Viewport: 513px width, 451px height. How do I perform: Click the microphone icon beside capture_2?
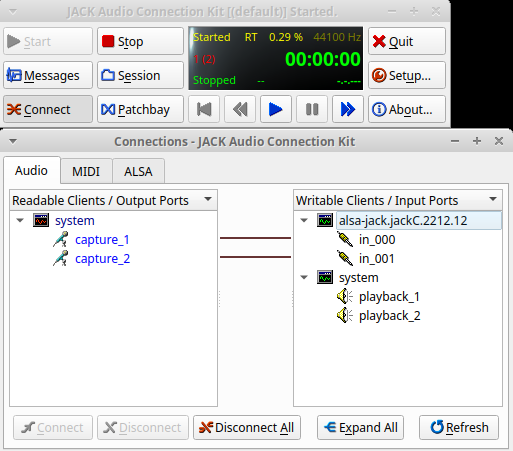[61, 258]
